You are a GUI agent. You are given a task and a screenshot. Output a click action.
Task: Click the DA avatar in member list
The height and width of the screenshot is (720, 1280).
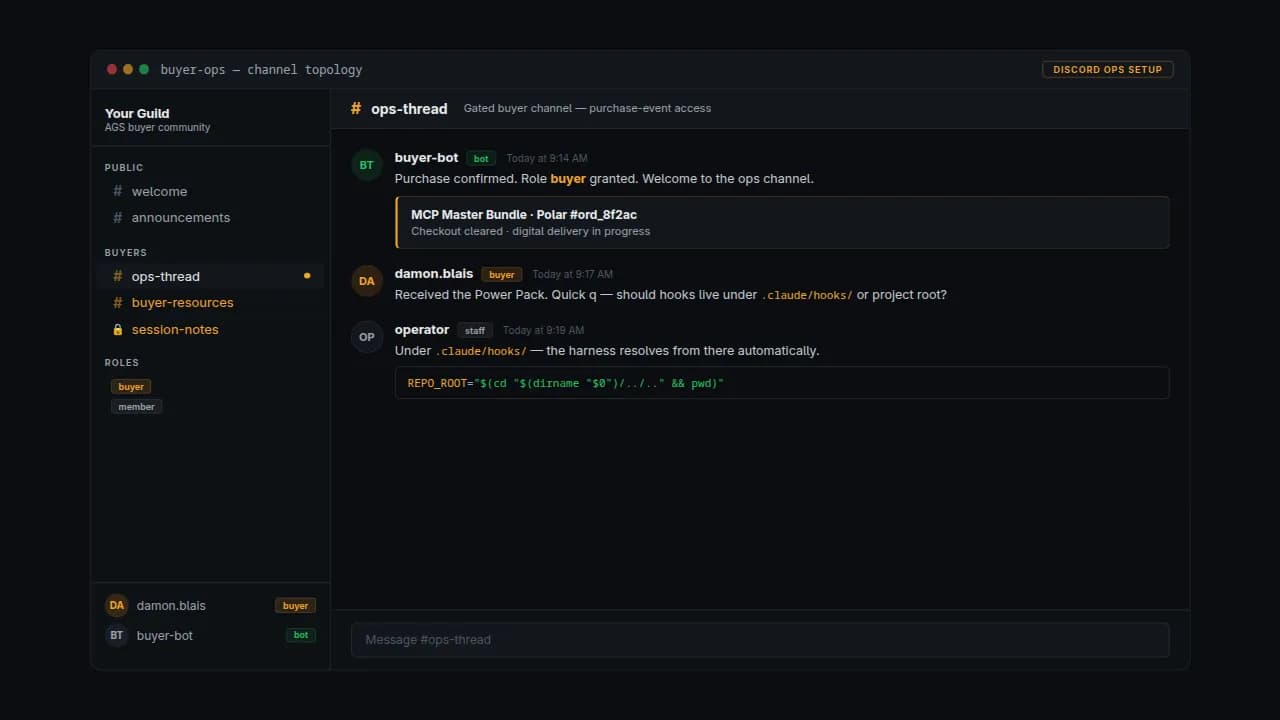pyautogui.click(x=117, y=605)
